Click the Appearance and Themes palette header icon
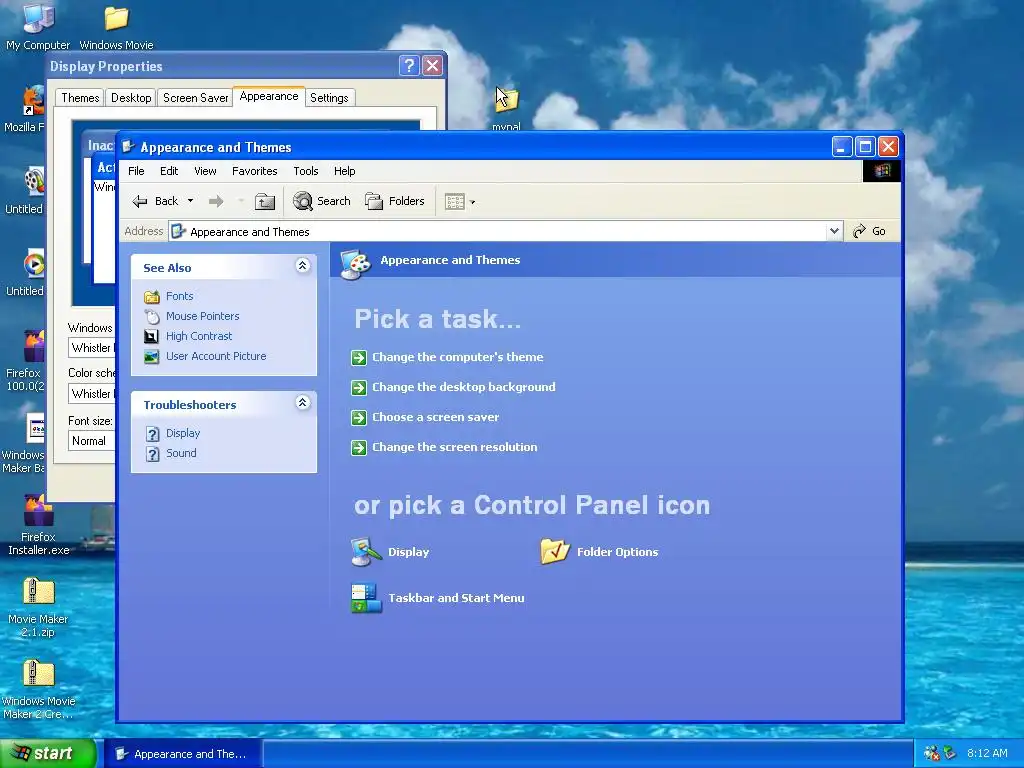This screenshot has width=1024, height=768. (x=356, y=263)
